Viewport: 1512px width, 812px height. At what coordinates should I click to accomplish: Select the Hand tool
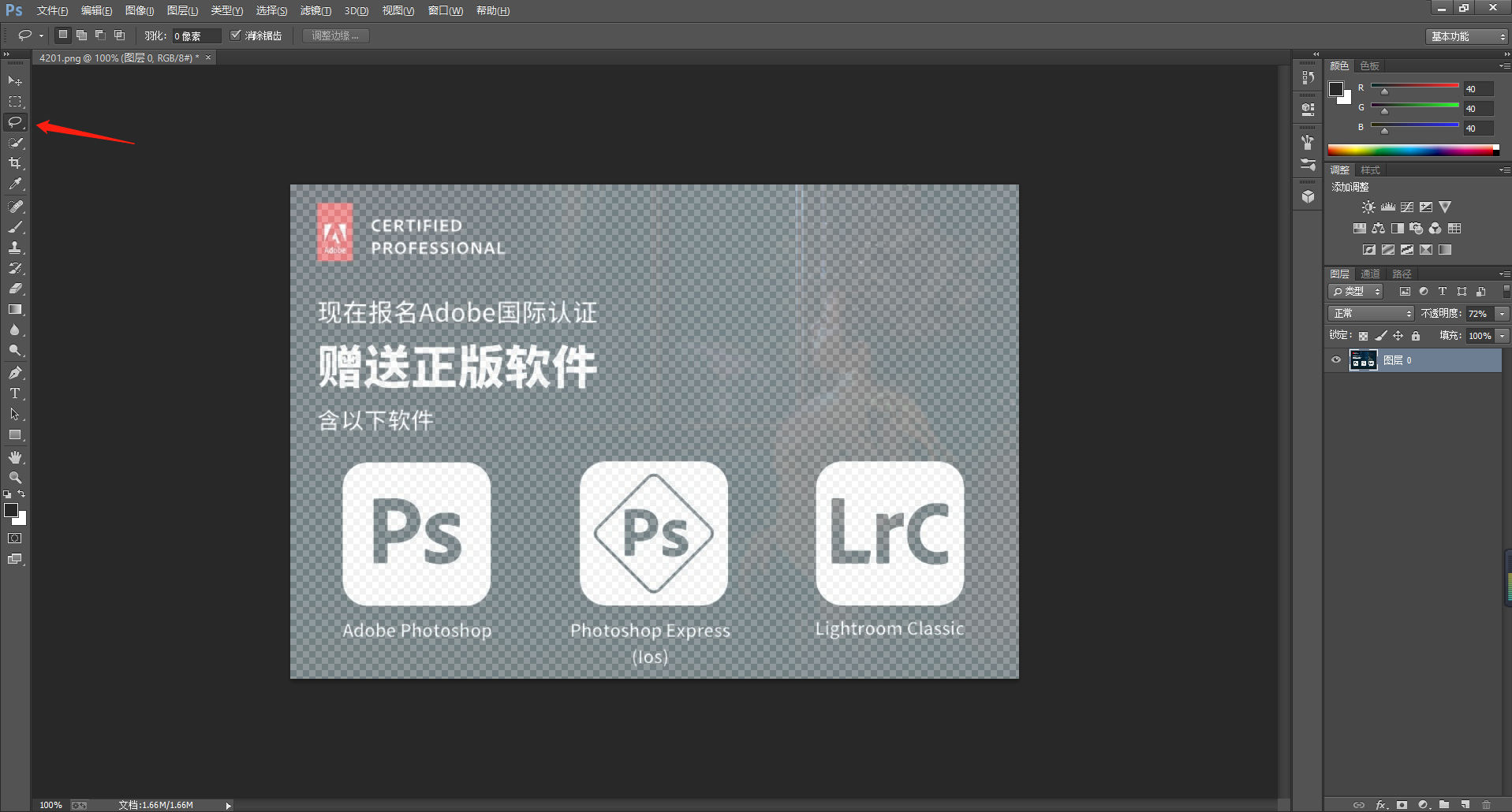pyautogui.click(x=15, y=457)
